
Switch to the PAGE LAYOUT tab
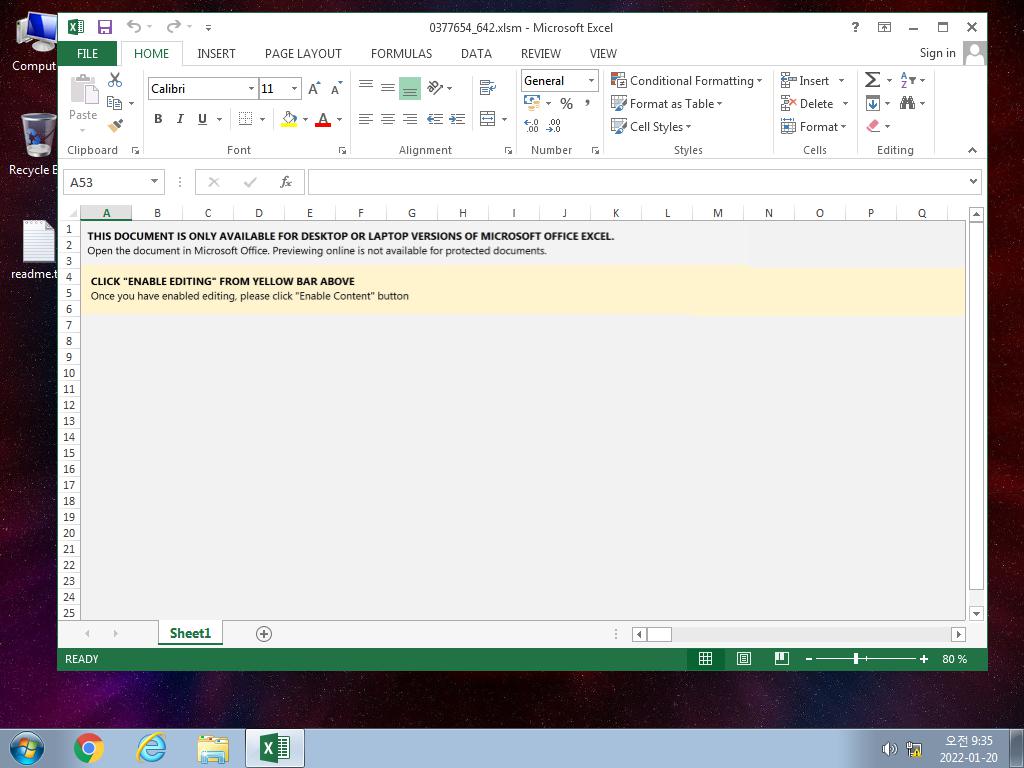pyautogui.click(x=303, y=54)
